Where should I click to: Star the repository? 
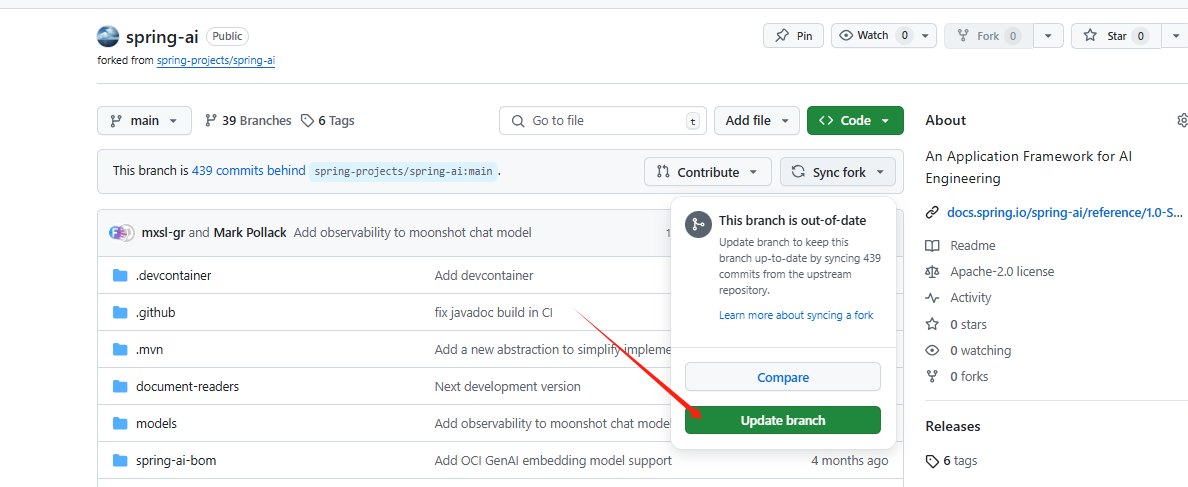point(1115,36)
